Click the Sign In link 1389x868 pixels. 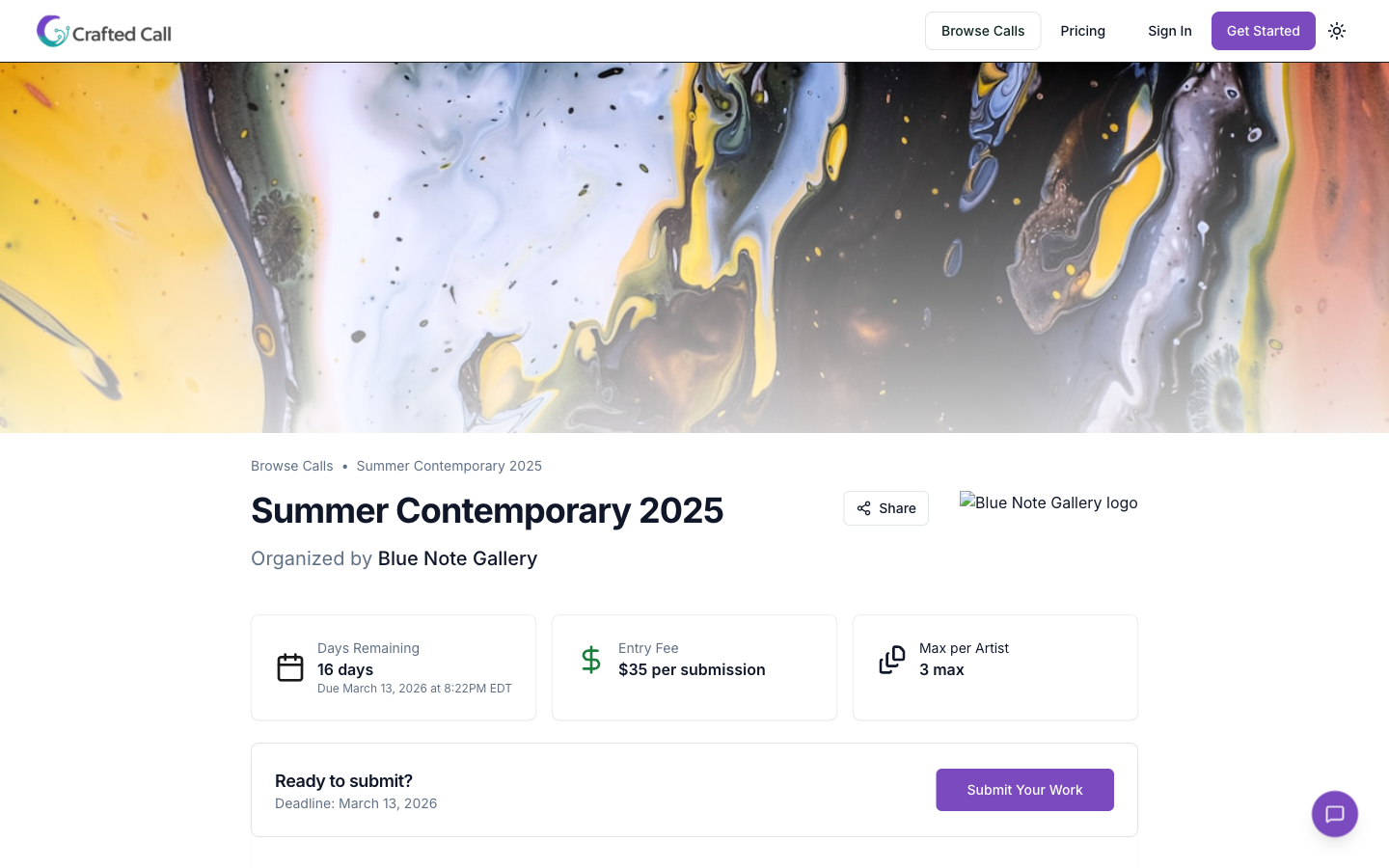click(x=1169, y=31)
